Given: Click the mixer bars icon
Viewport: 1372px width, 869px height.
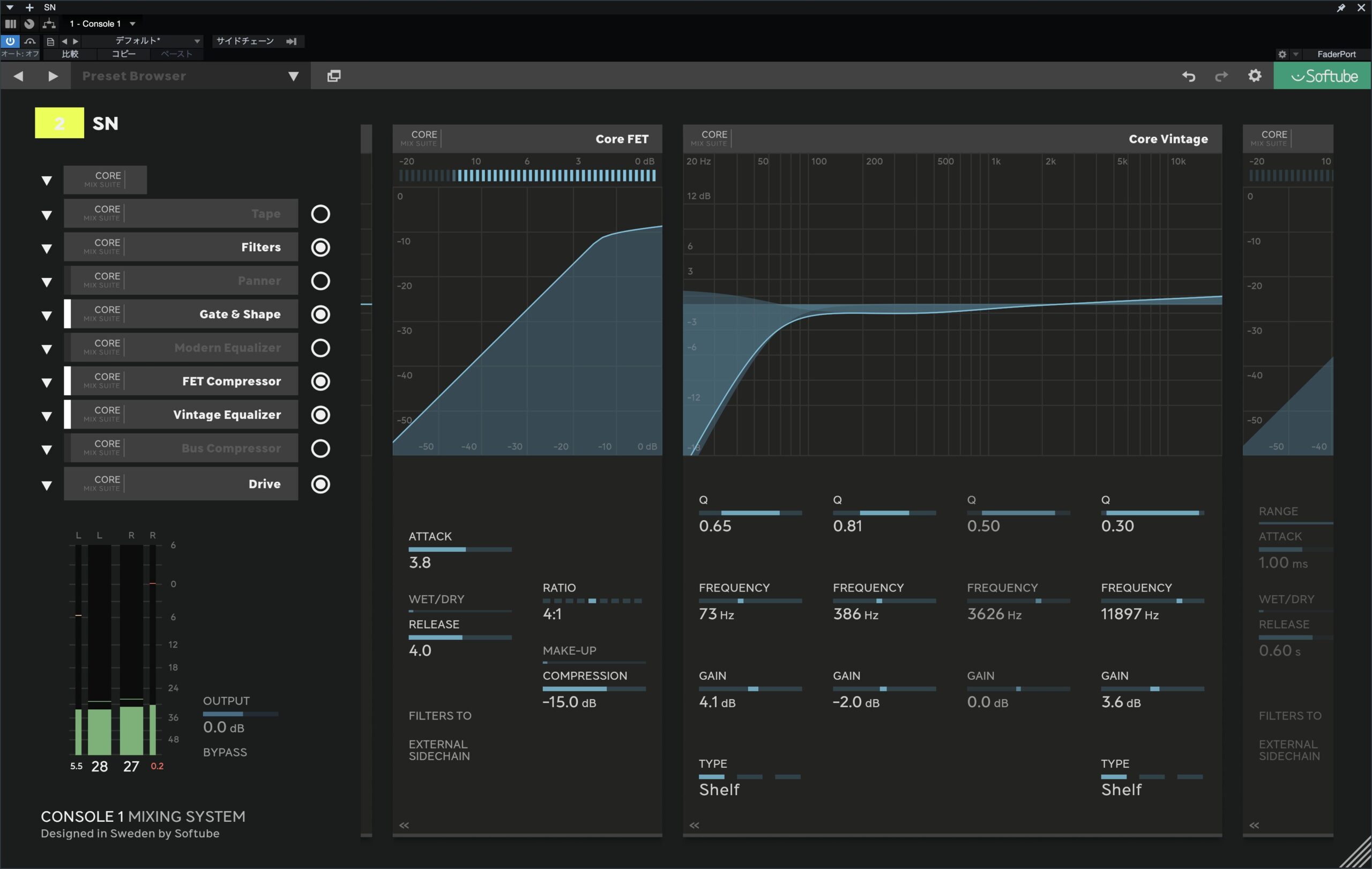Looking at the screenshot, I should point(10,24).
